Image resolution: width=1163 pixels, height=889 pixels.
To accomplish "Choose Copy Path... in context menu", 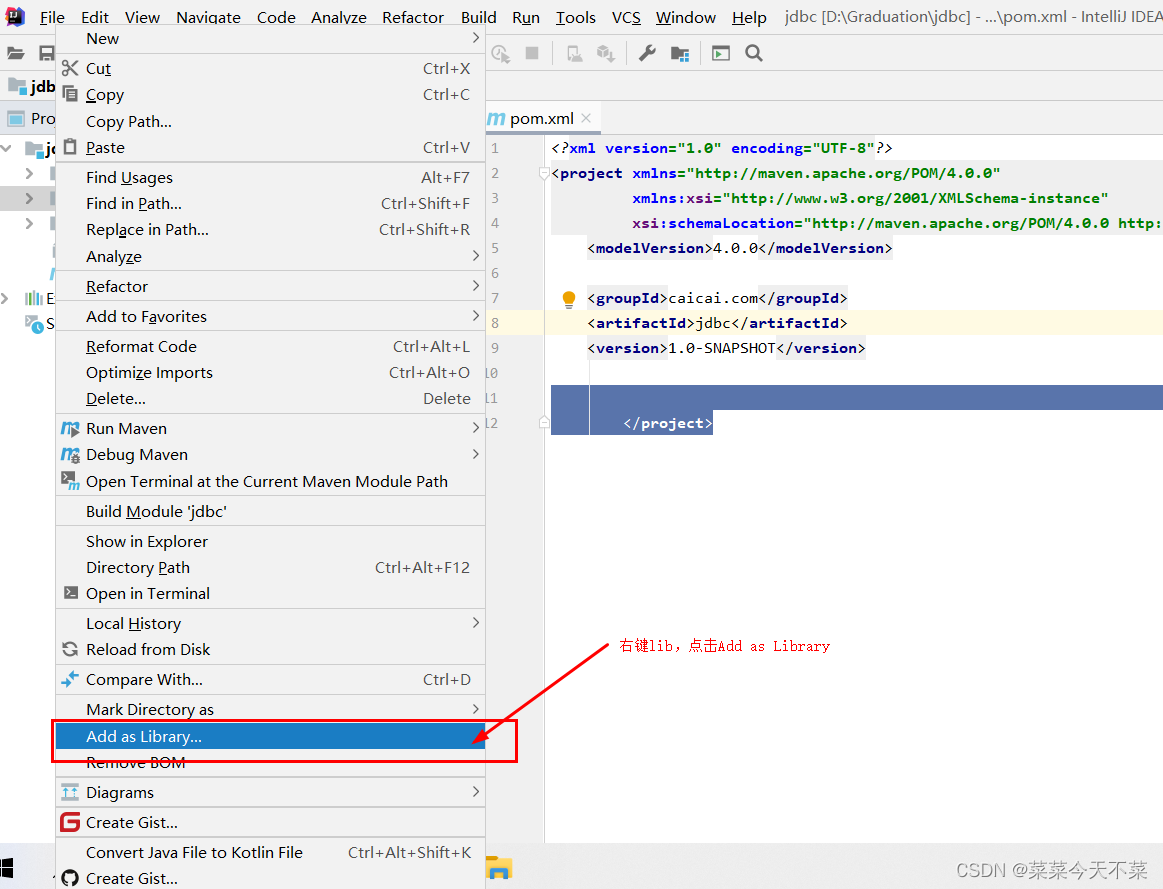I will click(x=271, y=122).
